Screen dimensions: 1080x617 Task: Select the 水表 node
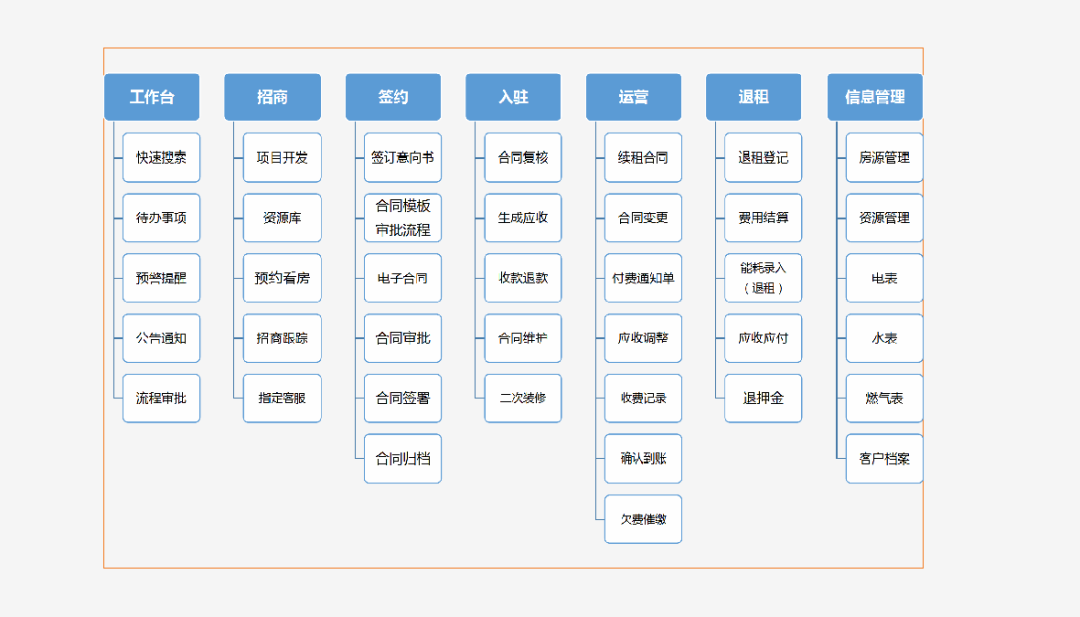click(884, 338)
